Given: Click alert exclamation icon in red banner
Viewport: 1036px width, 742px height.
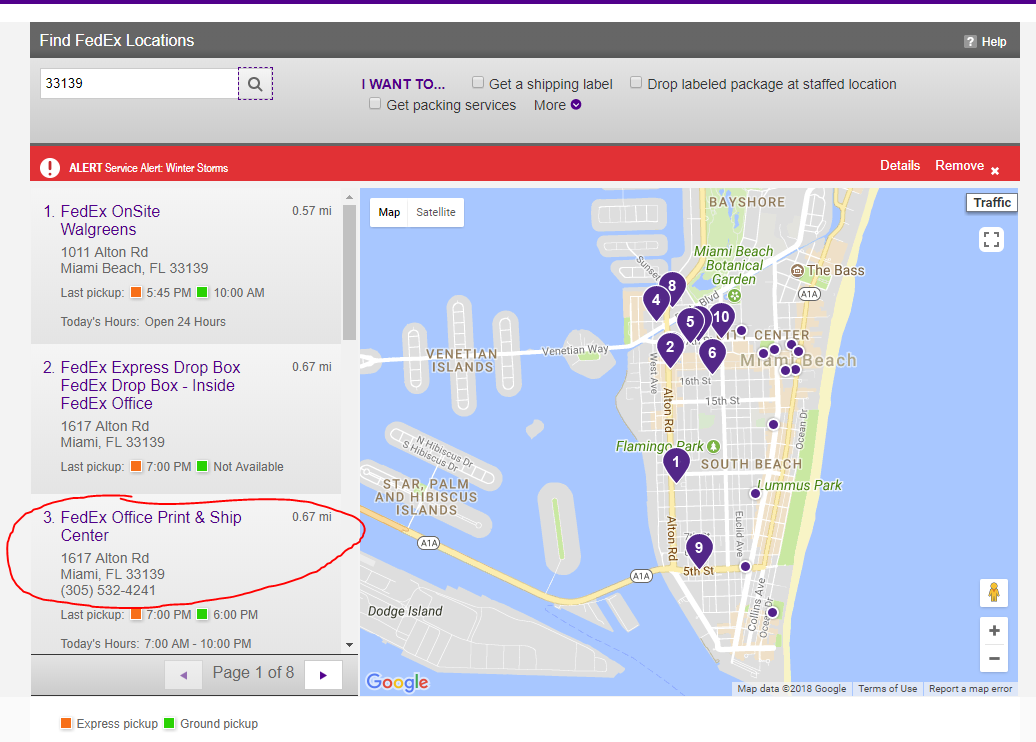Looking at the screenshot, I should 50,168.
